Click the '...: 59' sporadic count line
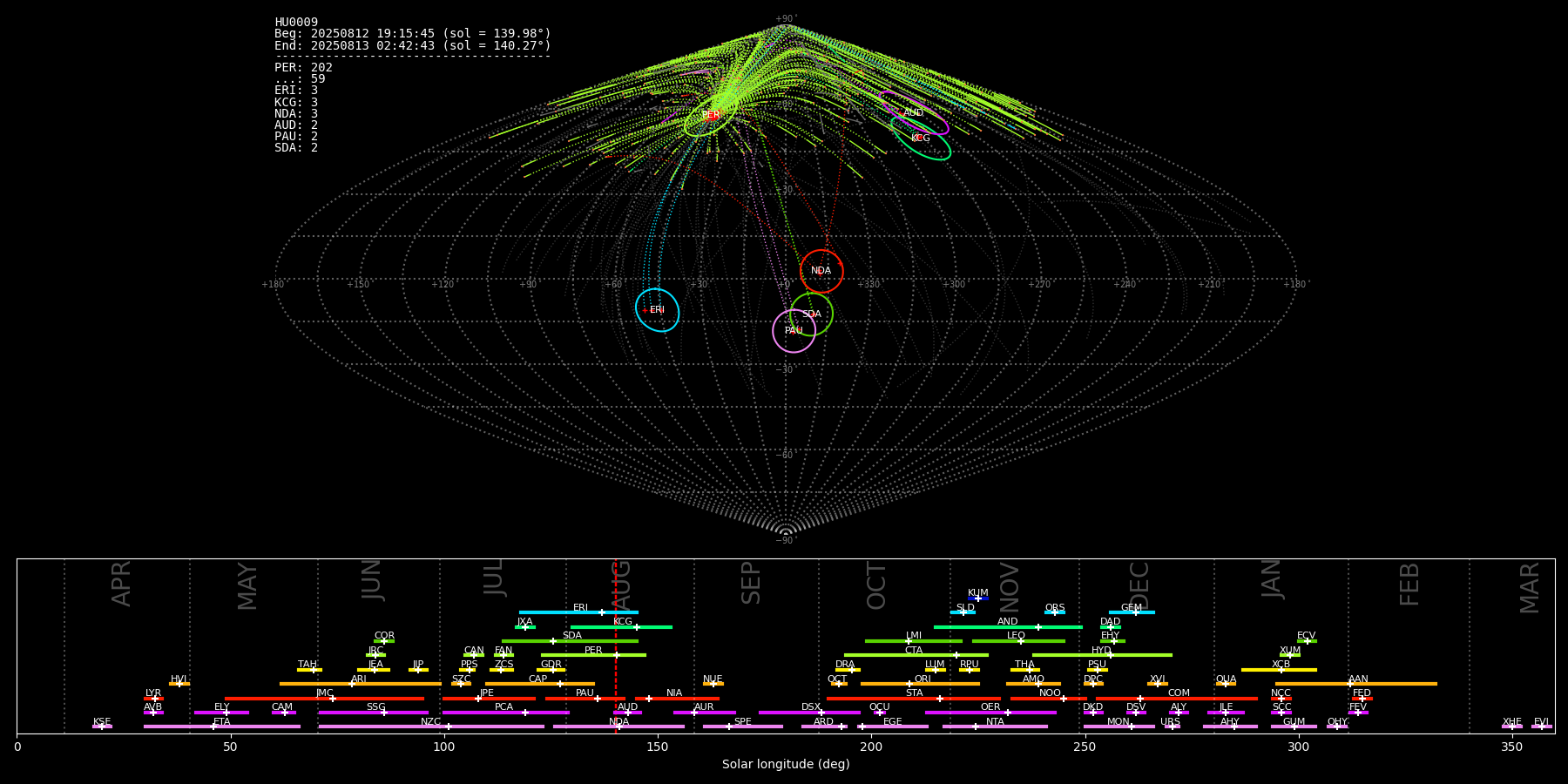The image size is (1568, 784). (x=300, y=79)
